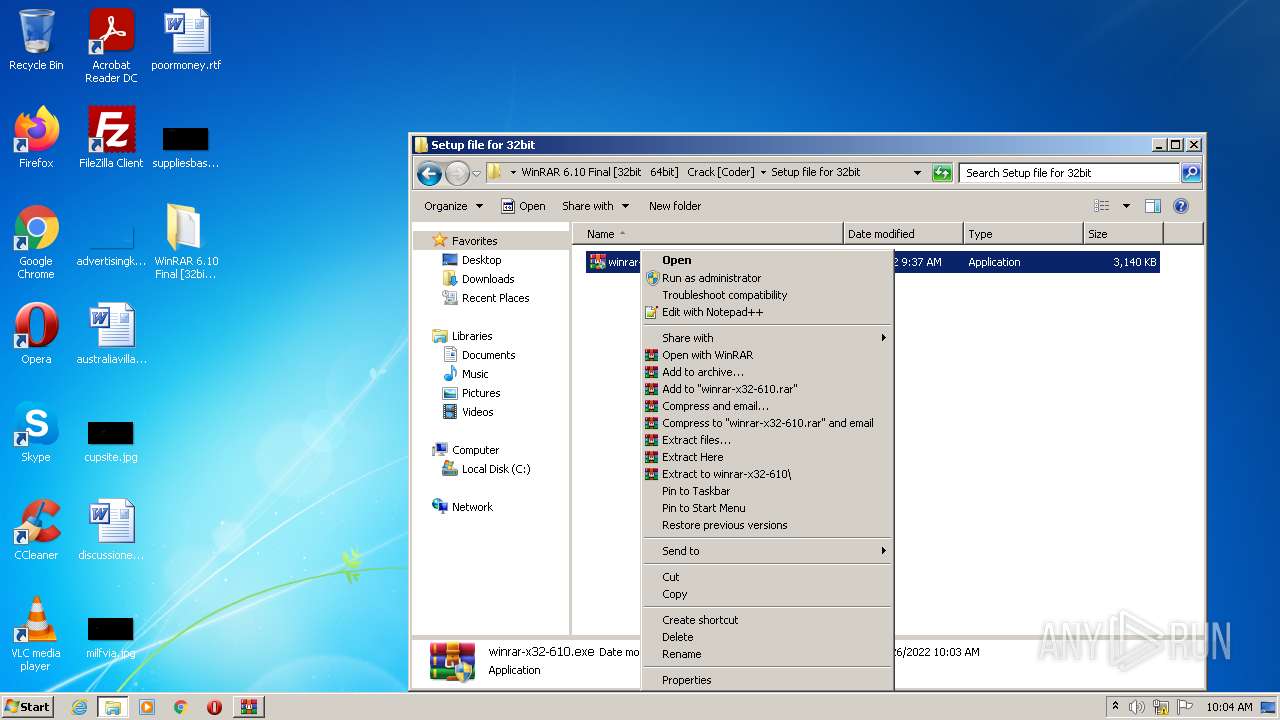The height and width of the screenshot is (720, 1280).
Task: Select Run as administrator
Action: pyautogui.click(x=767, y=278)
